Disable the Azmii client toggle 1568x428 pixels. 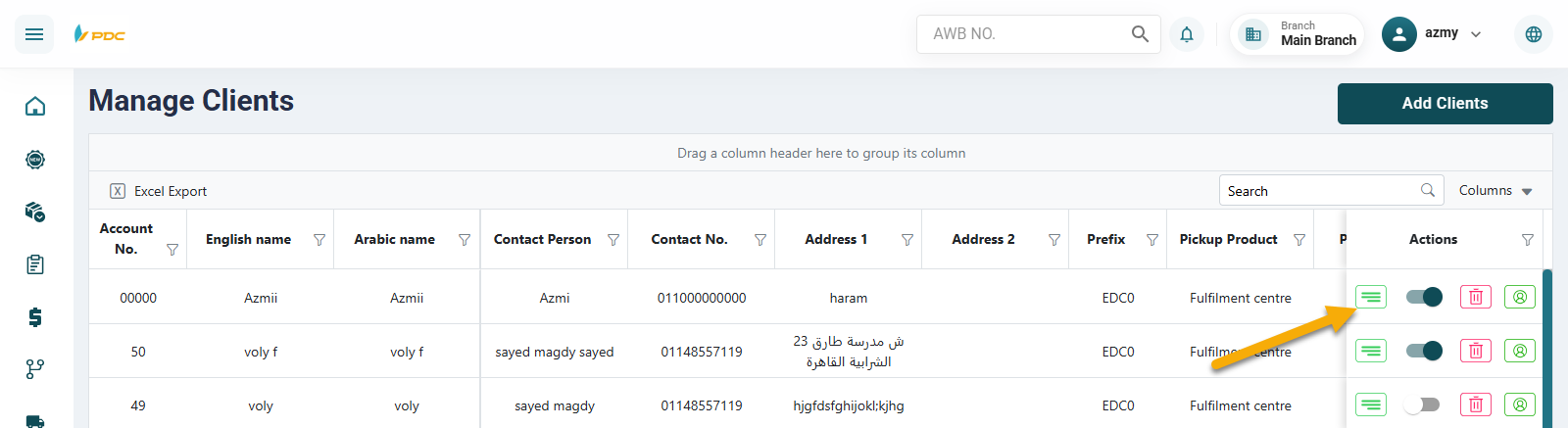(1424, 297)
